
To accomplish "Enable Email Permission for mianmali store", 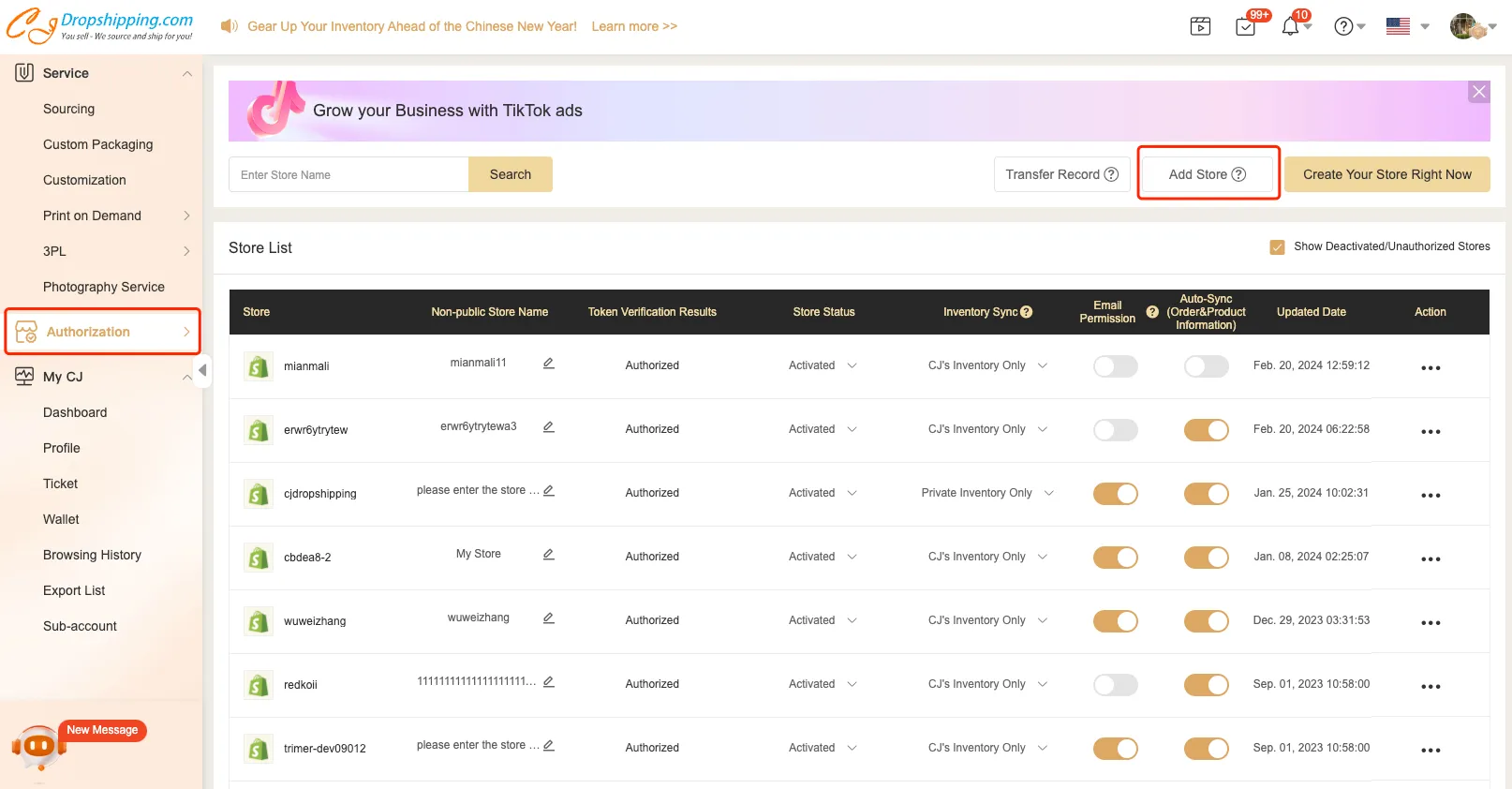I will 1115,365.
